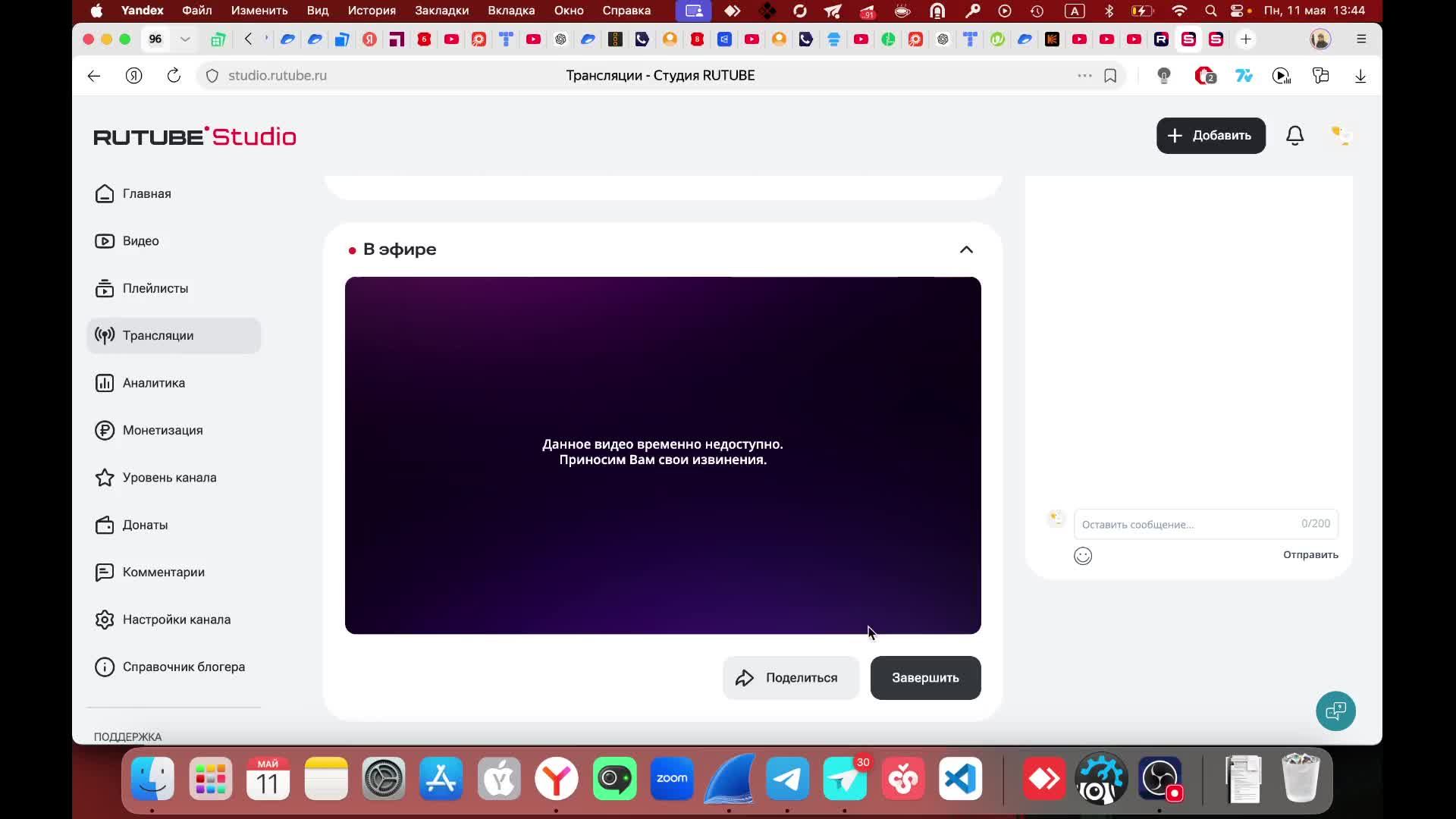This screenshot has width=1456, height=819.
Task: Open Wi-Fi status in the menu bar
Action: pos(1179,11)
